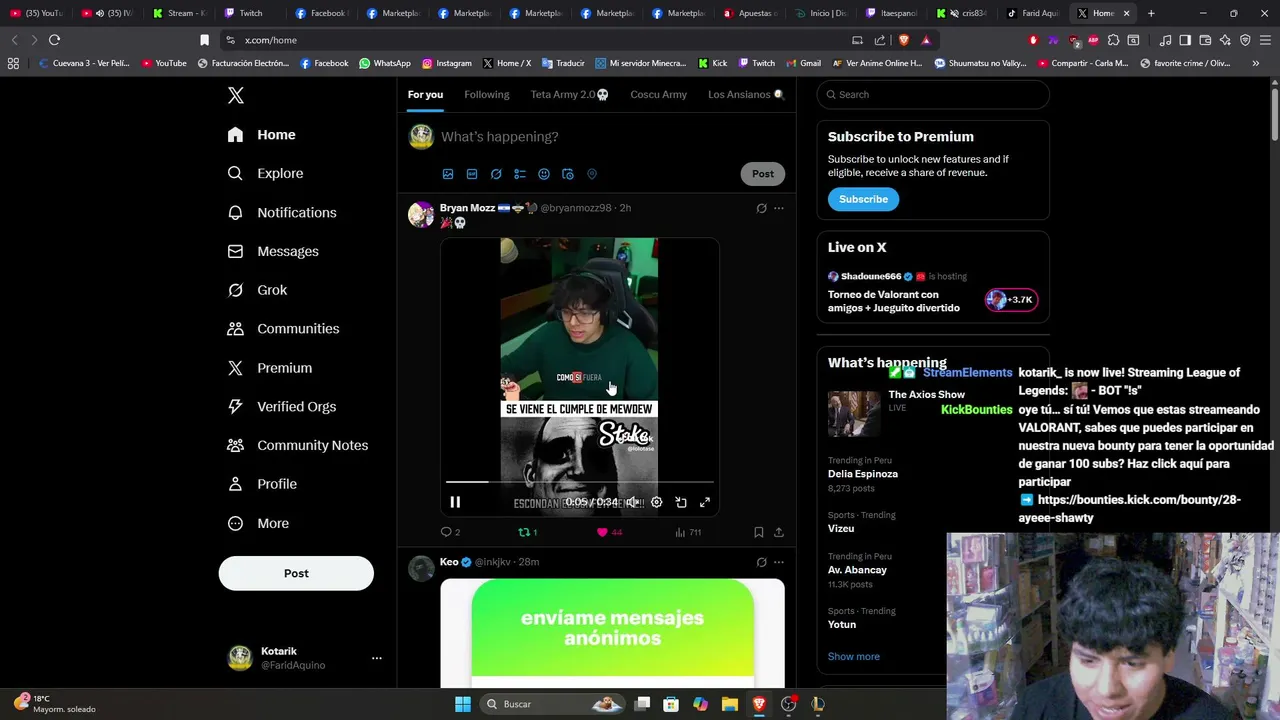Screen dimensions: 1280x720
Task: Open more options on Bryan Mozz post
Action: click(779, 208)
